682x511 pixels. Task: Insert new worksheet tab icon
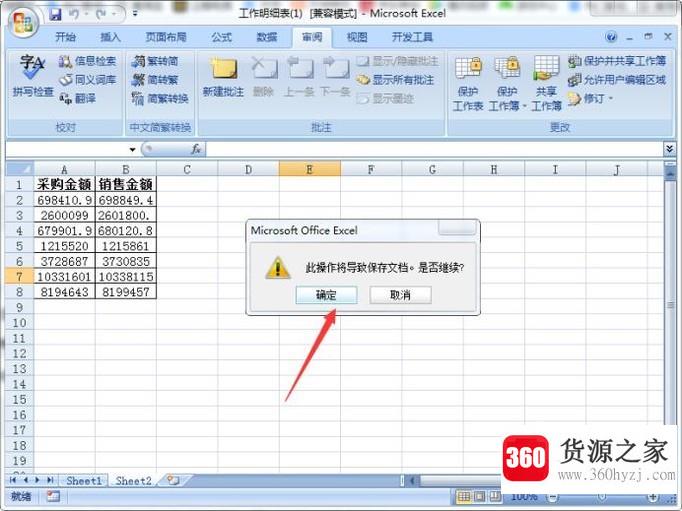coord(173,480)
